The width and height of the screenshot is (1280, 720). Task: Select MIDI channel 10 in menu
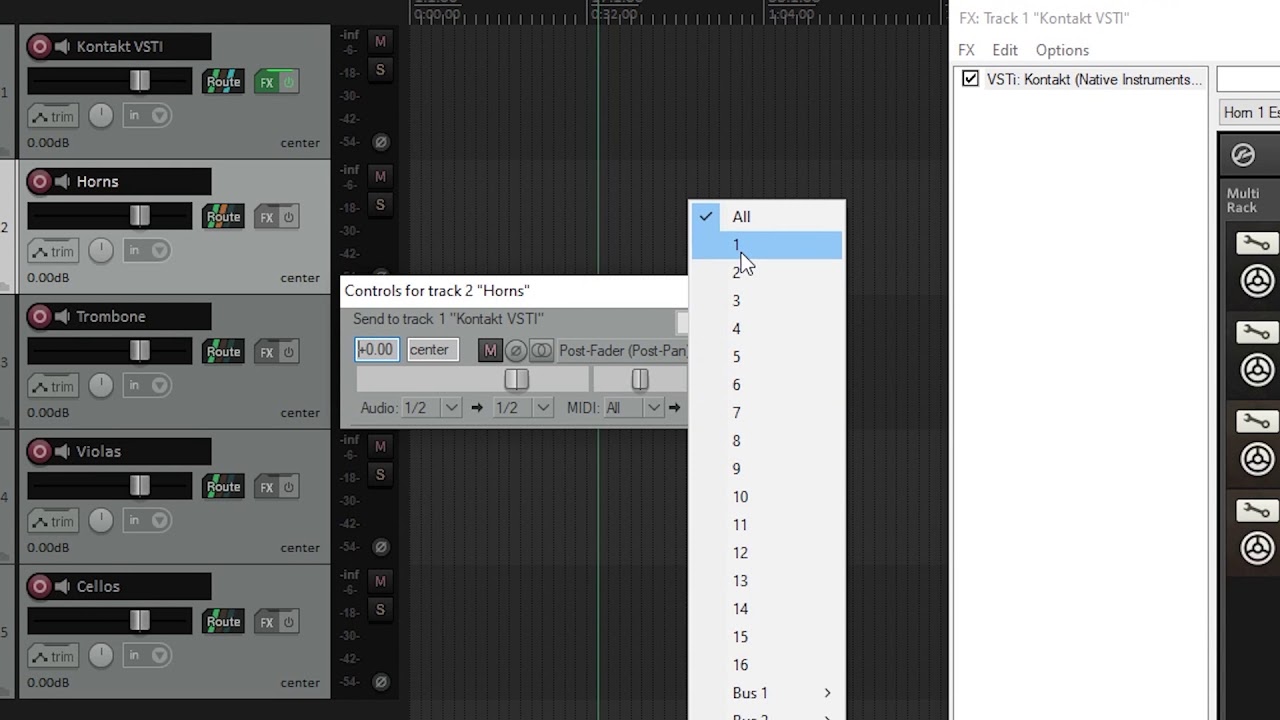767,497
